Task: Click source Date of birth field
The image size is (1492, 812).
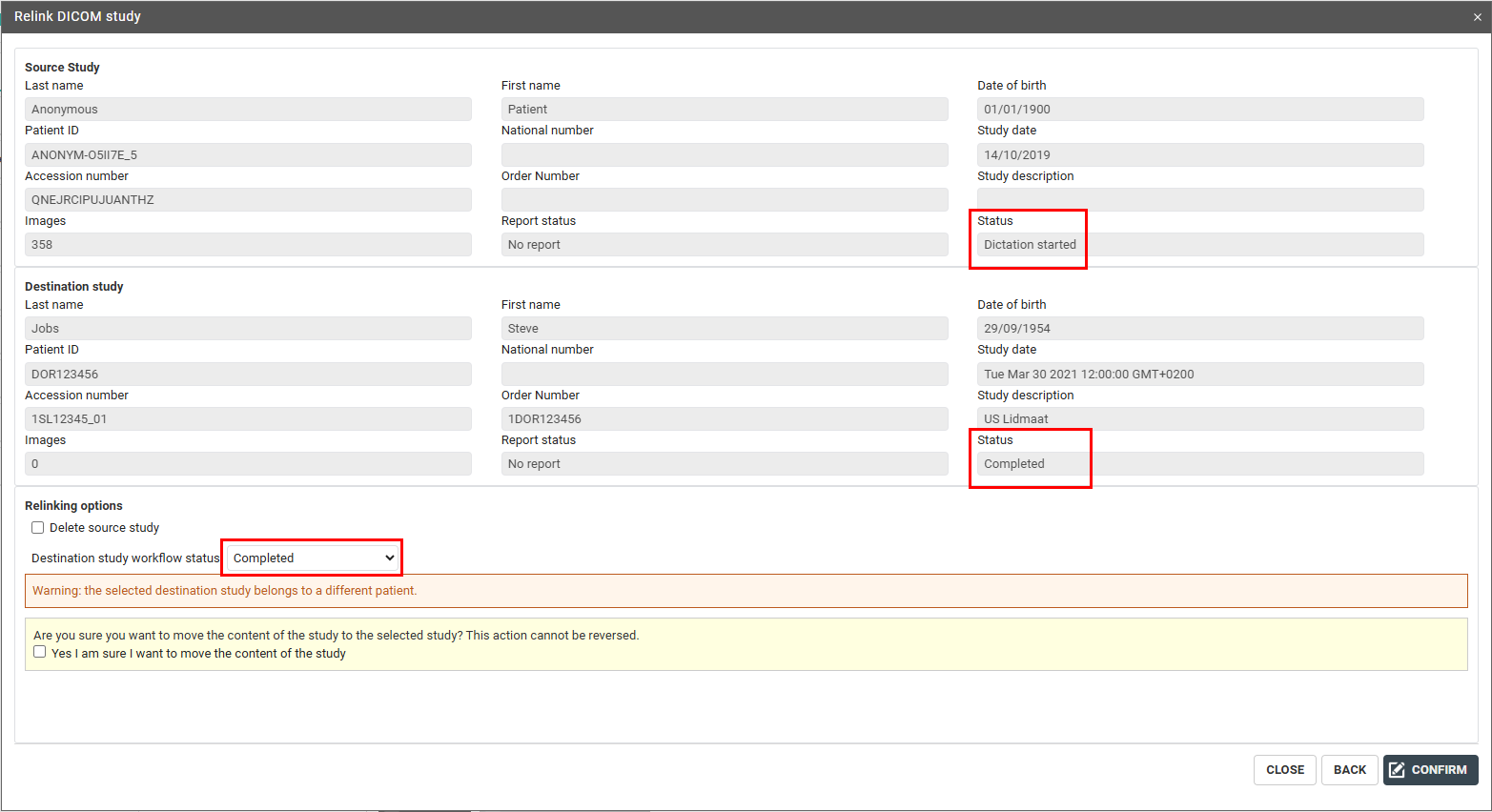Action: 1199,110
